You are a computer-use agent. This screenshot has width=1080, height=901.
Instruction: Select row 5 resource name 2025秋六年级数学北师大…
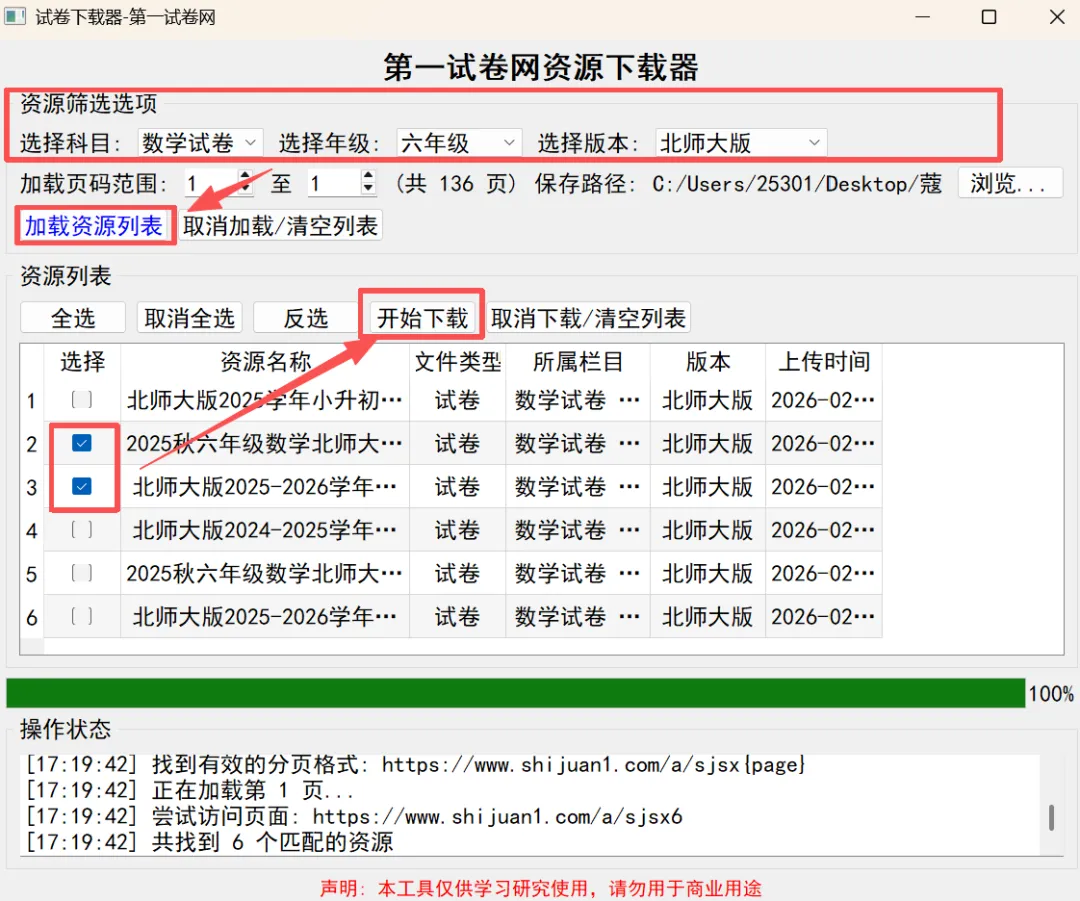(x=265, y=574)
